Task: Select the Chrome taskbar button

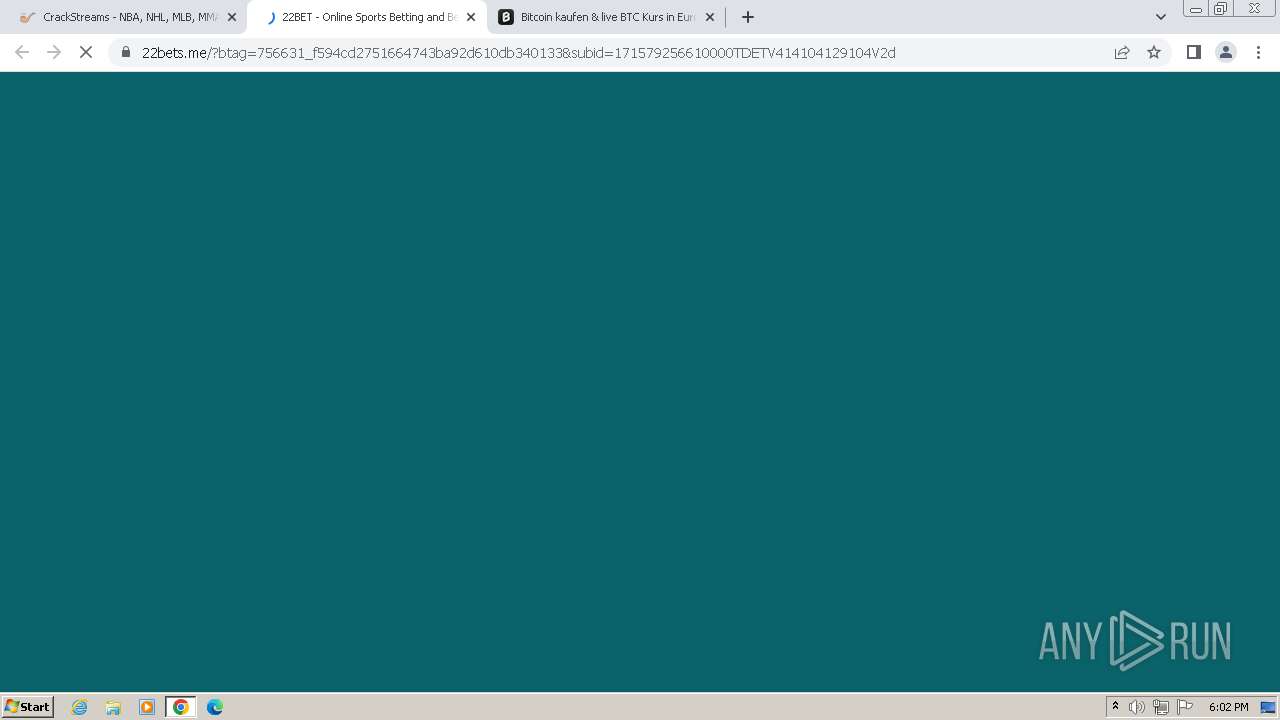Action: click(x=181, y=707)
